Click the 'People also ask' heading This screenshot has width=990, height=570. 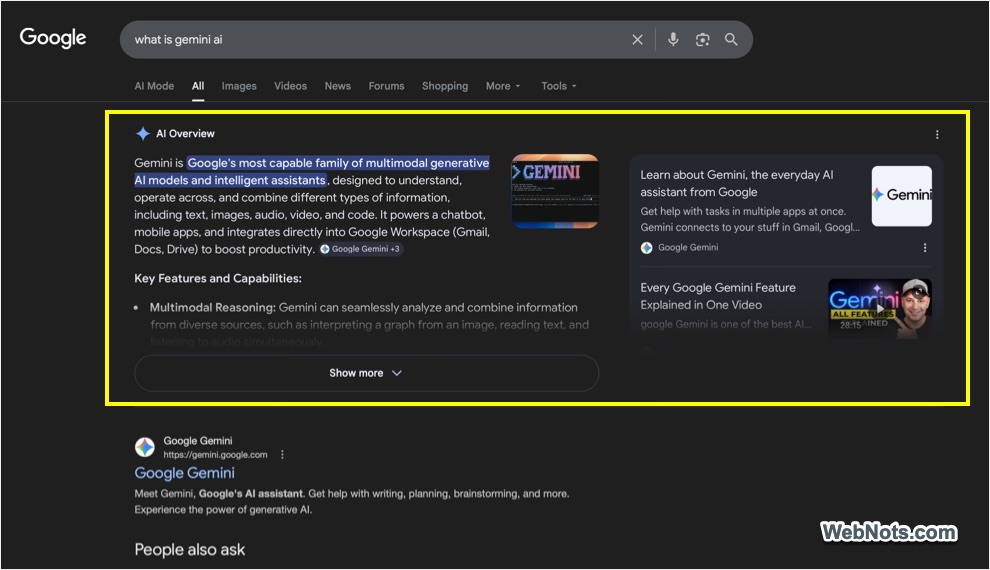coord(189,550)
